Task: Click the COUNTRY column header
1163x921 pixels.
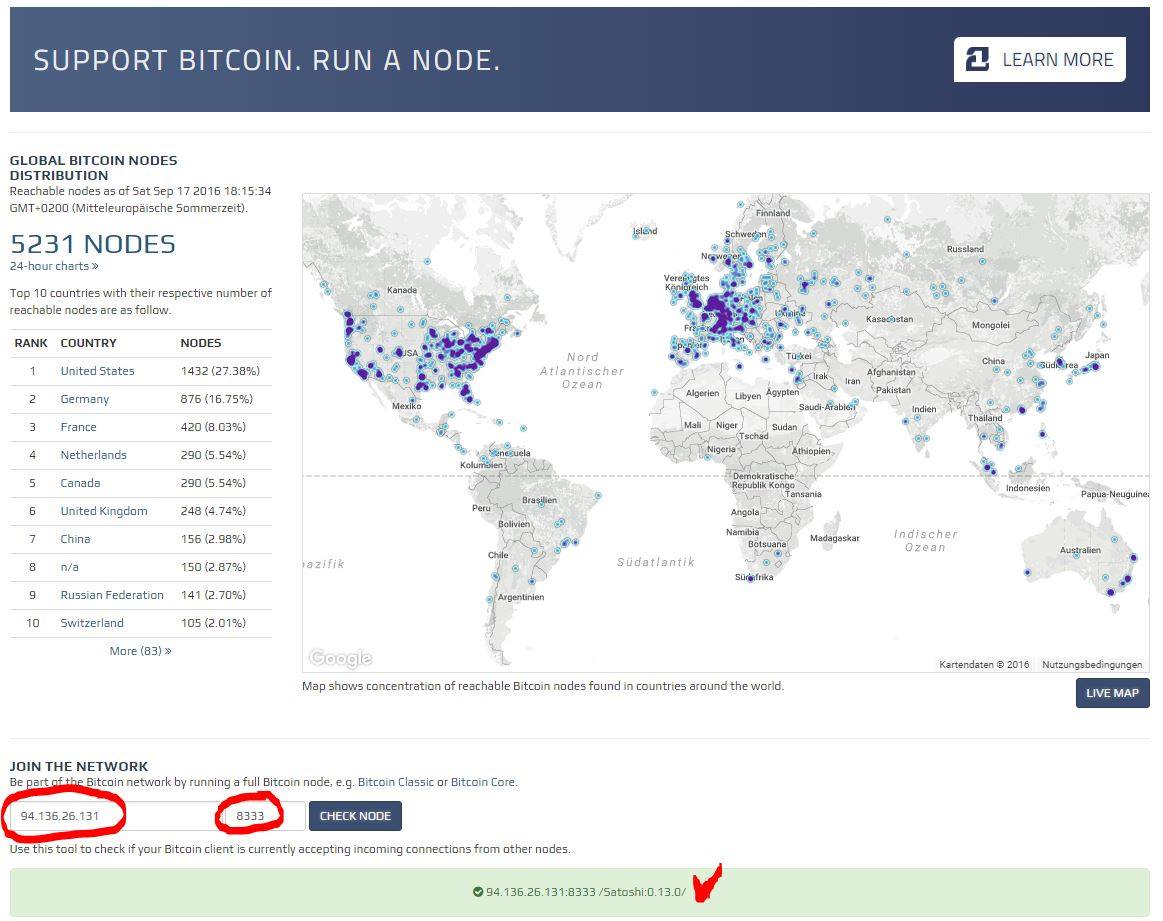Action: (88, 343)
